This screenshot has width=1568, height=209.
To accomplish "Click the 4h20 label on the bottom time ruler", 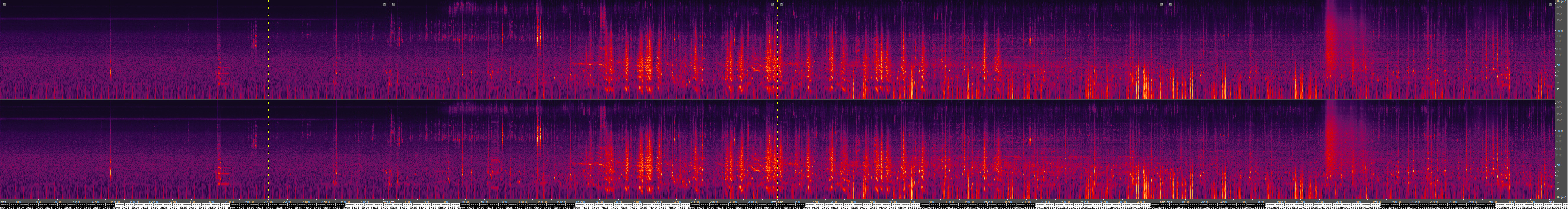I will [x=272, y=207].
